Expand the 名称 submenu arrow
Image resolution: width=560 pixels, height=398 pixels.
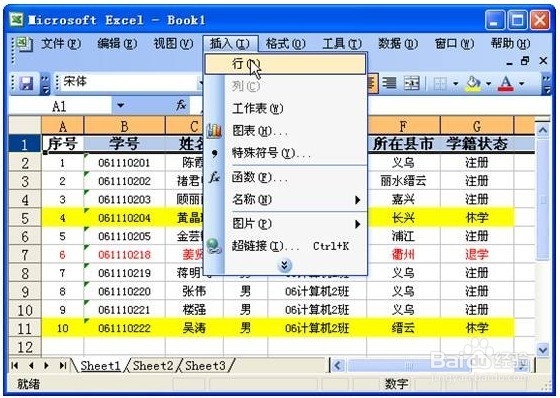[358, 200]
